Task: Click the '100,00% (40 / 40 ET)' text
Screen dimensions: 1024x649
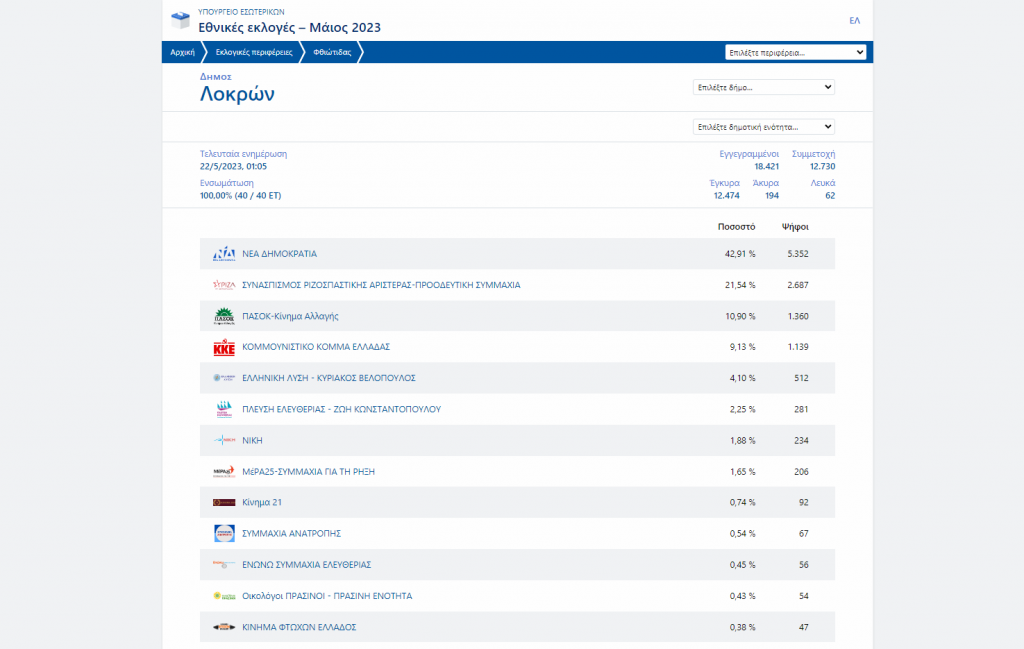Action: point(240,196)
